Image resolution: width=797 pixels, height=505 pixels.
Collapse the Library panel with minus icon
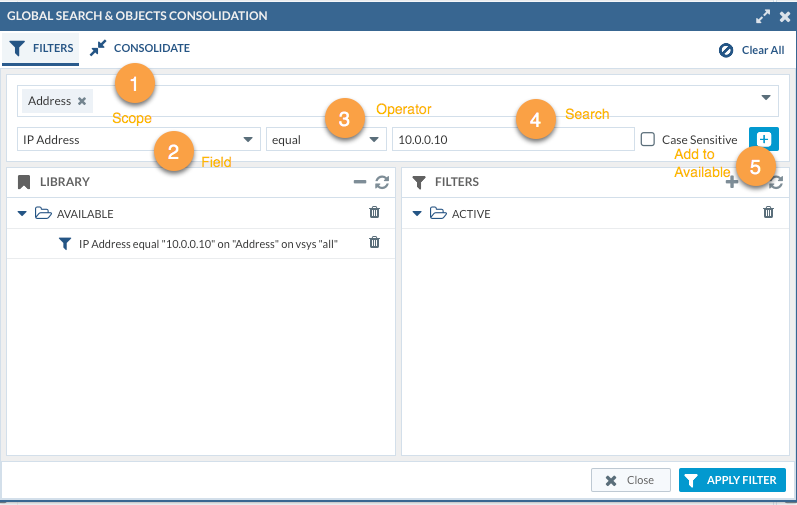(360, 182)
